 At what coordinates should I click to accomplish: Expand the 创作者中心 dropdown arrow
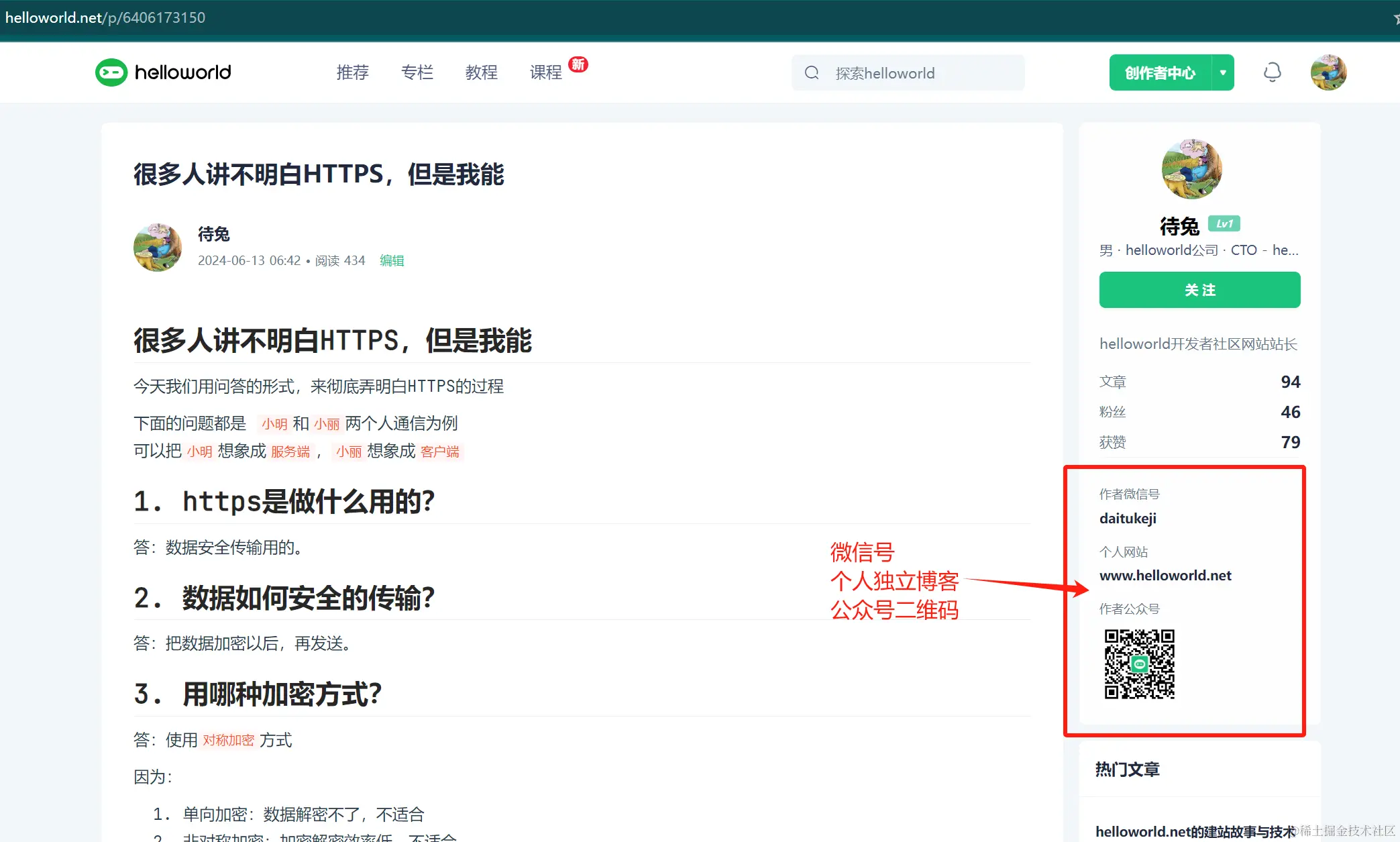click(1223, 72)
